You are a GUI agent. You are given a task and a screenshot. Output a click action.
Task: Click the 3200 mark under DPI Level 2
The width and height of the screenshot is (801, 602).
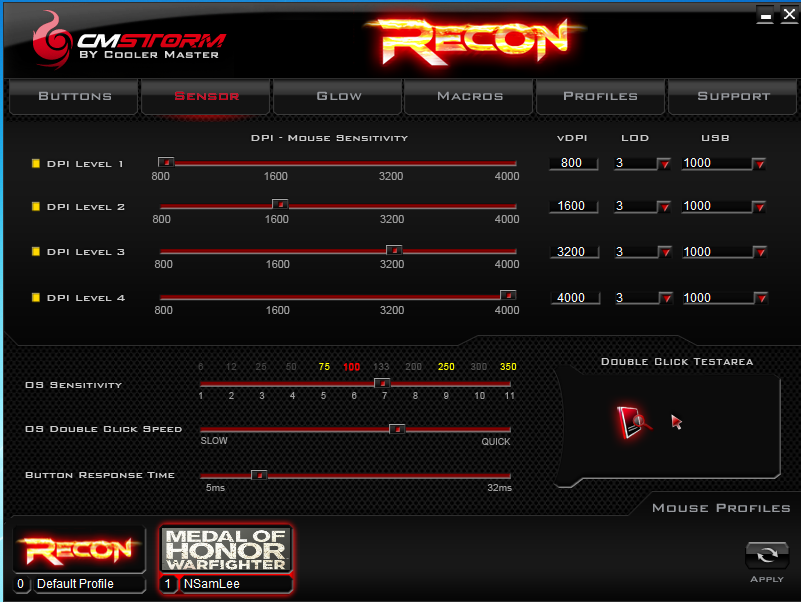coord(392,219)
